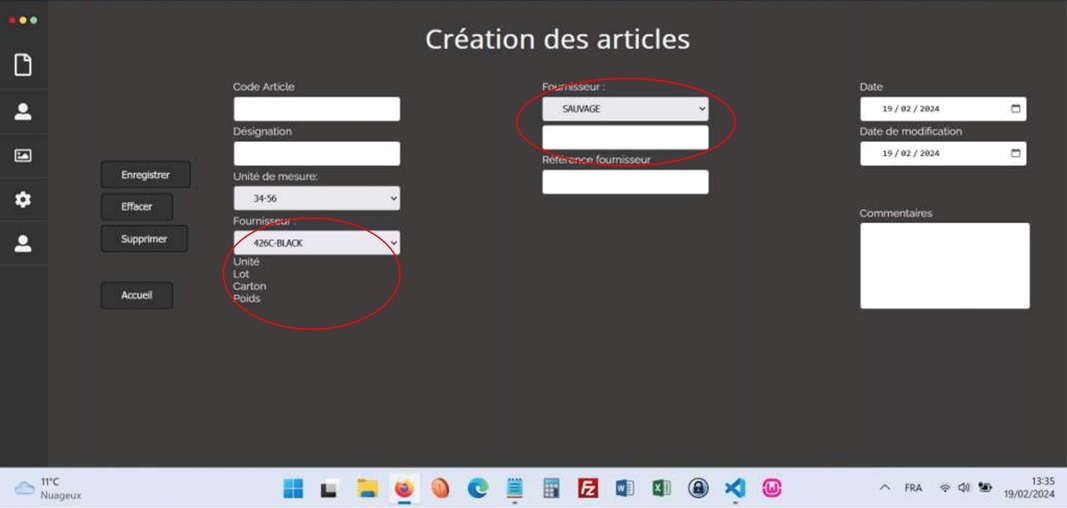The image size is (1067, 508).
Task: Click the Date field showing 19/02/2024
Action: tap(943, 109)
